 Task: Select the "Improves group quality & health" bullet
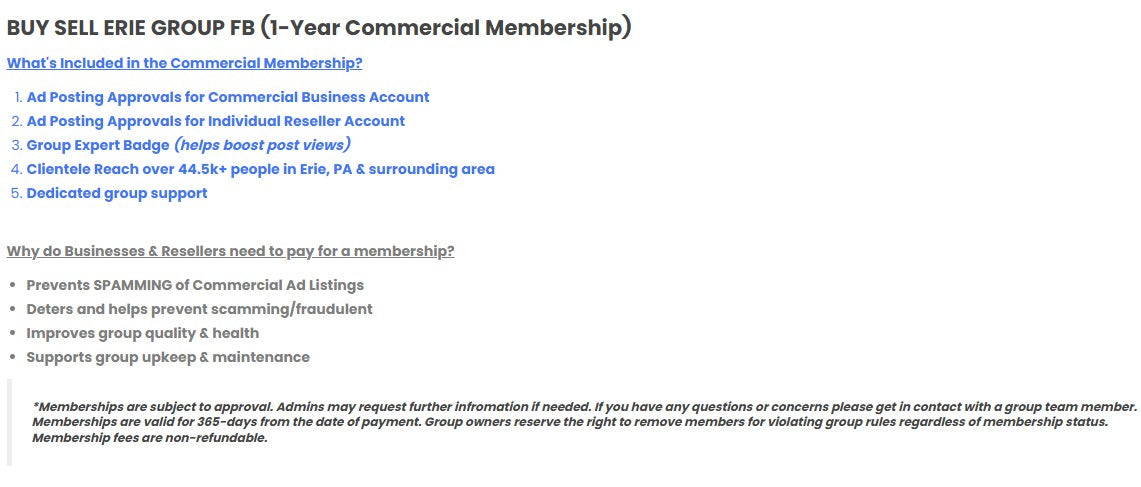pos(142,333)
